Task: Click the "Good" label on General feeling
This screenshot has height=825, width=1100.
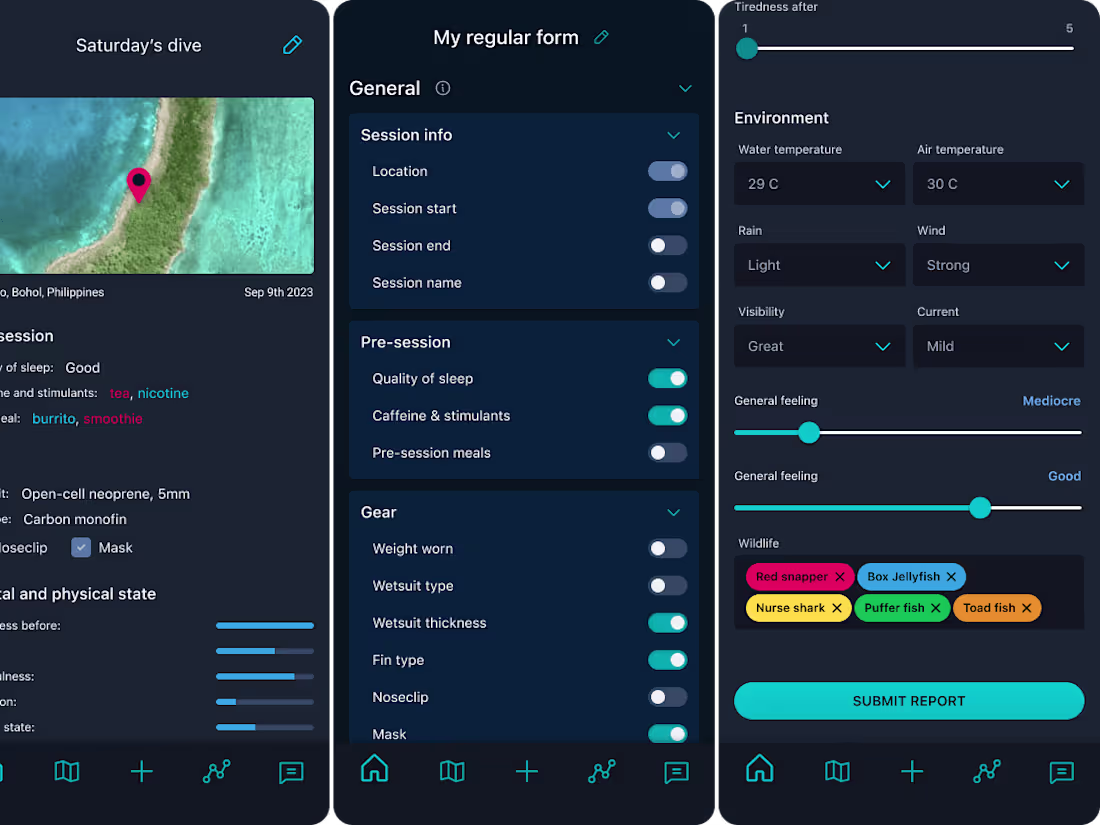Action: coord(1064,476)
